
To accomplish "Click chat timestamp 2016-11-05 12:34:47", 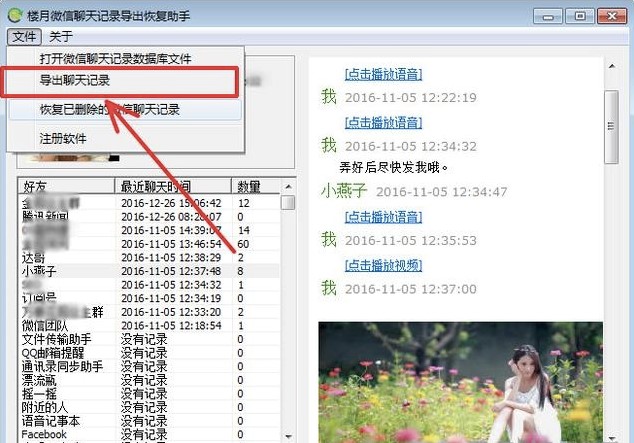I will 442,192.
